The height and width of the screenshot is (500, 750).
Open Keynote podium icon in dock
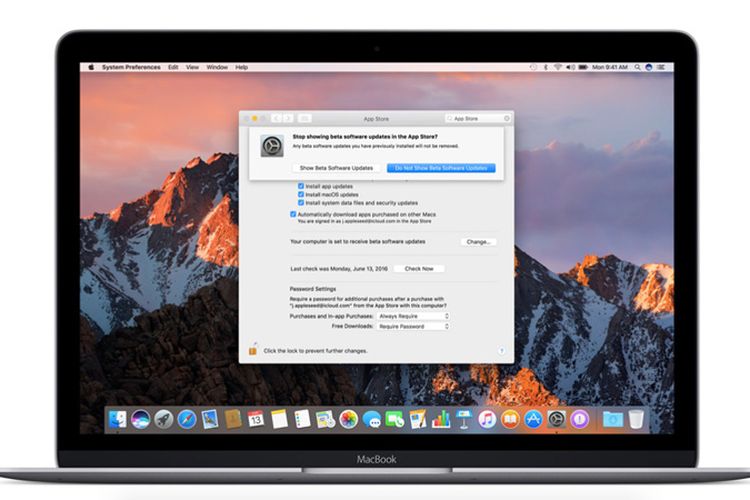click(x=464, y=420)
